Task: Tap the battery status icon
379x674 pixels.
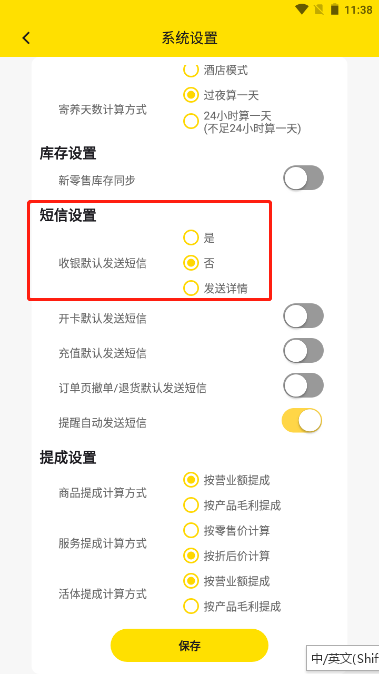Action: tap(334, 9)
